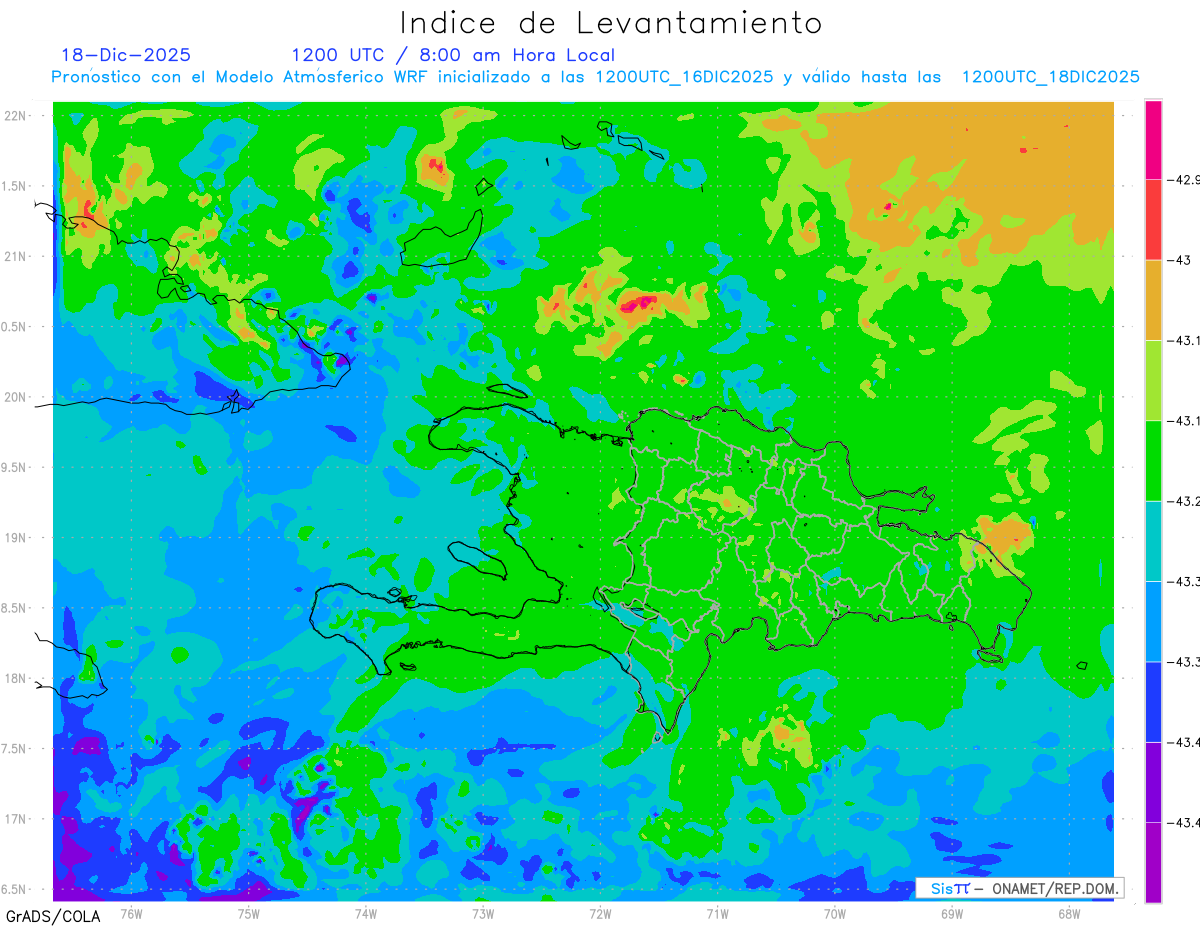Click the 'SisTT - ONAMET/REP.DOM.' credit box
The image size is (1200, 927).
pyautogui.click(x=1019, y=888)
